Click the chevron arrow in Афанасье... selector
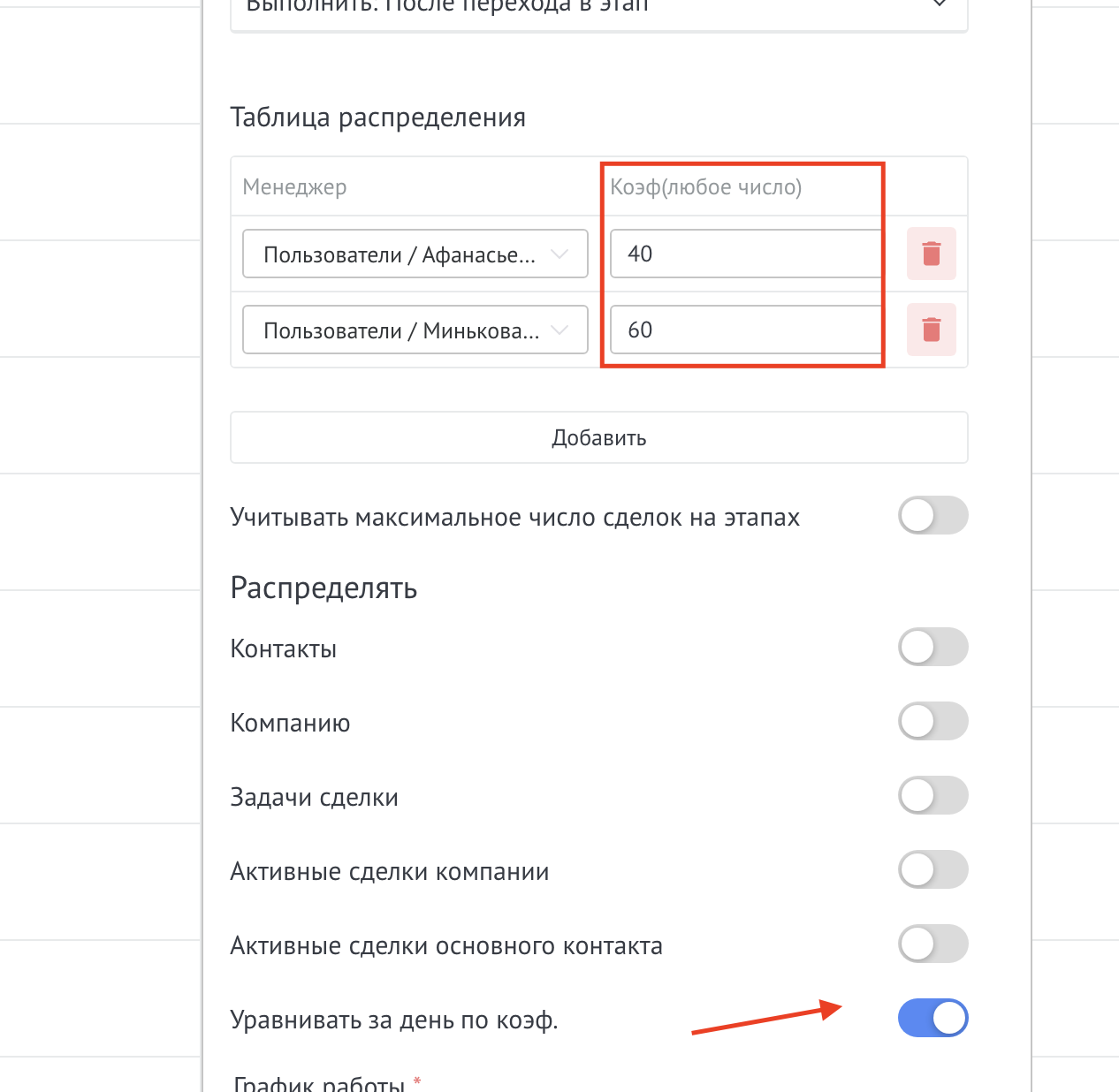Viewport: 1119px width, 1092px height. 559,254
